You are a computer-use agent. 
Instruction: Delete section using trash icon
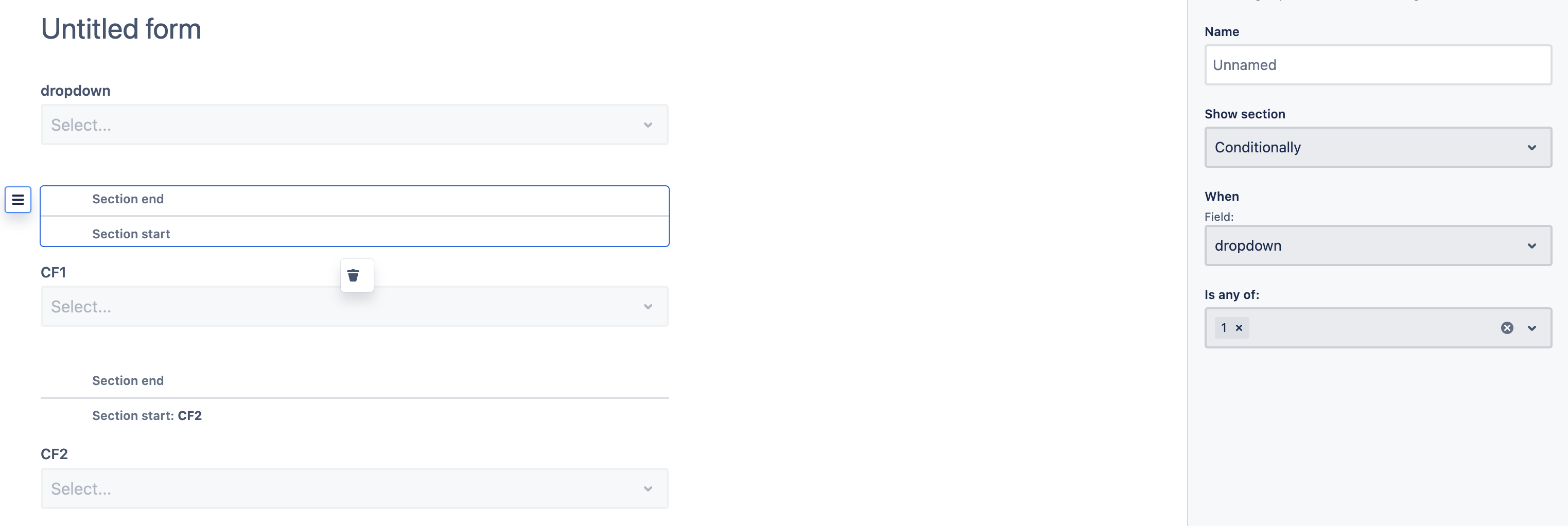coord(354,276)
